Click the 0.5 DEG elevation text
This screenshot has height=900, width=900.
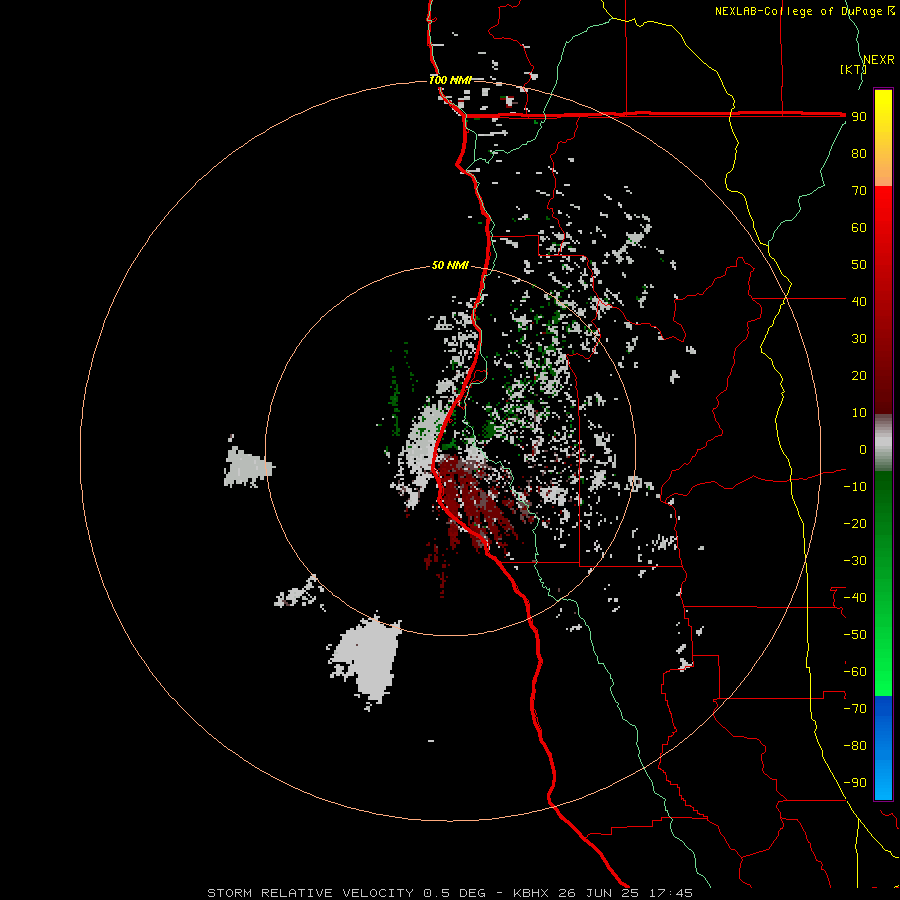455,893
